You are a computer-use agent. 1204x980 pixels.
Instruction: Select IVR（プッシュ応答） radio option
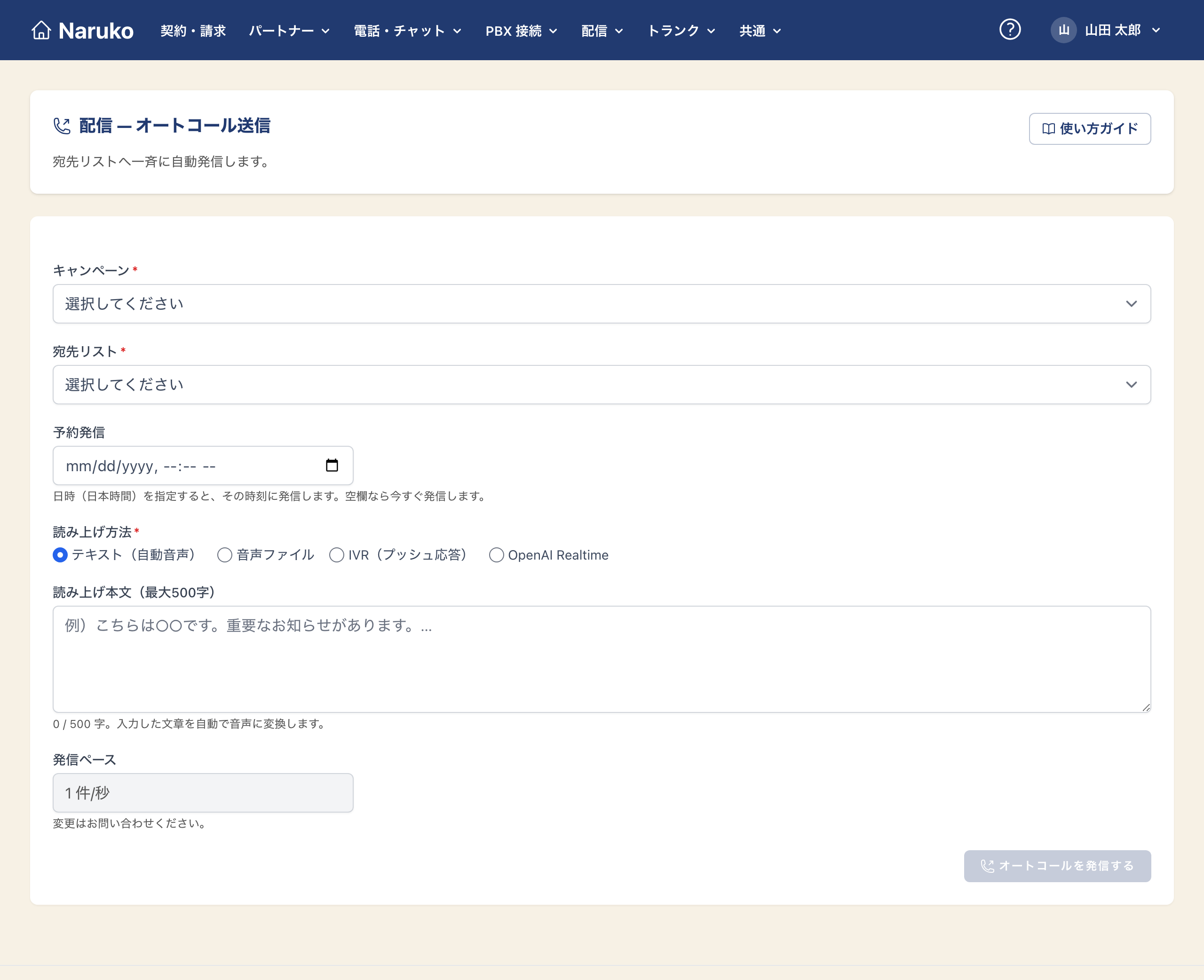click(336, 555)
